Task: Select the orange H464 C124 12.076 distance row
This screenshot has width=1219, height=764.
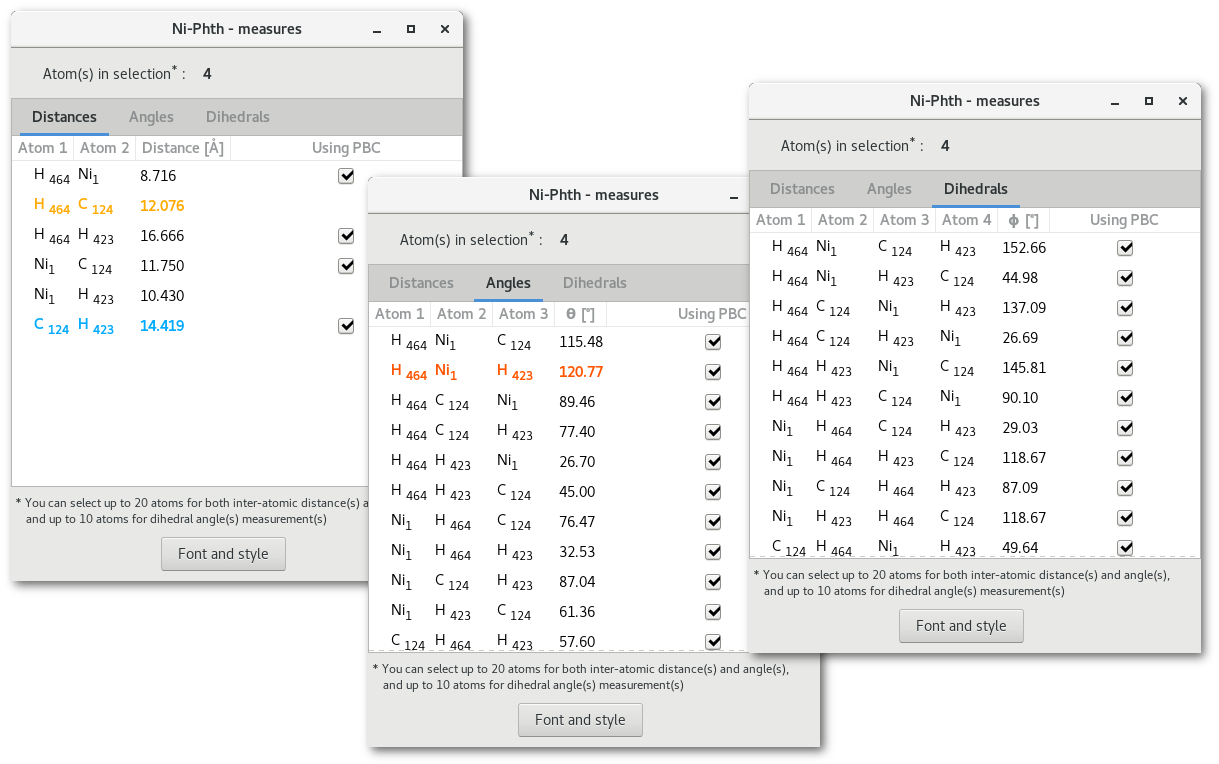Action: [160, 206]
